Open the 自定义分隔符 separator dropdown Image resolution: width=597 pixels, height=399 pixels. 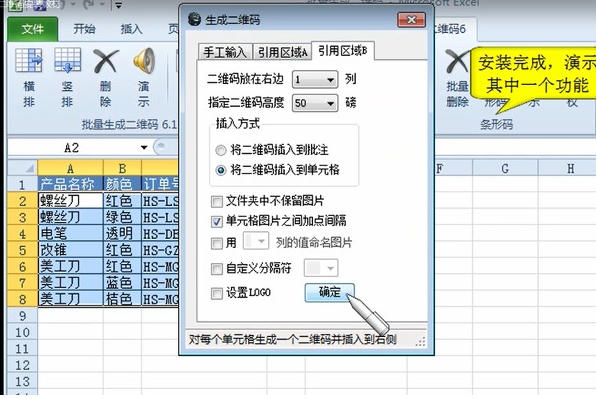click(321, 268)
